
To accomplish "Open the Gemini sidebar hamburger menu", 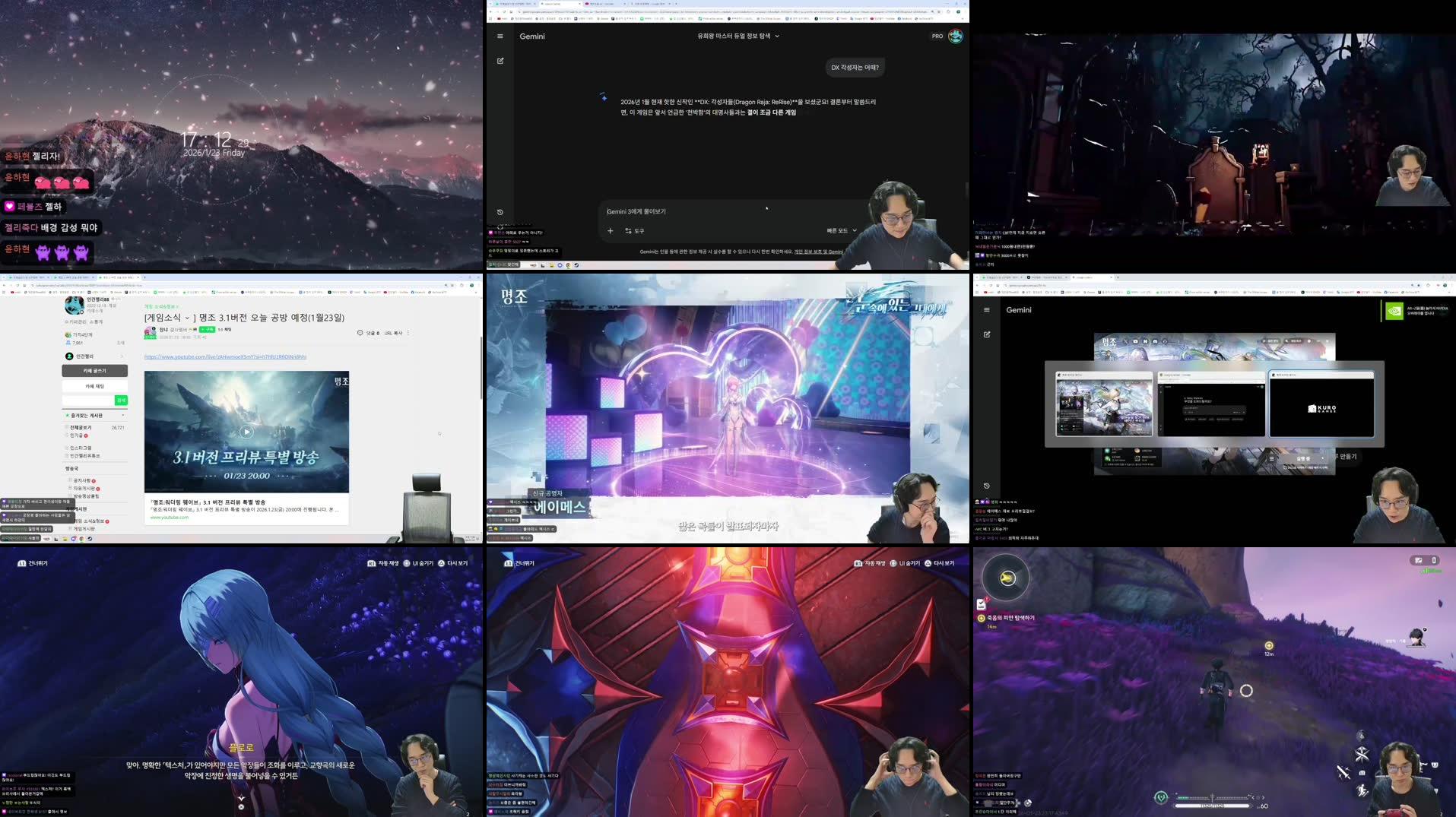I will coord(500,36).
